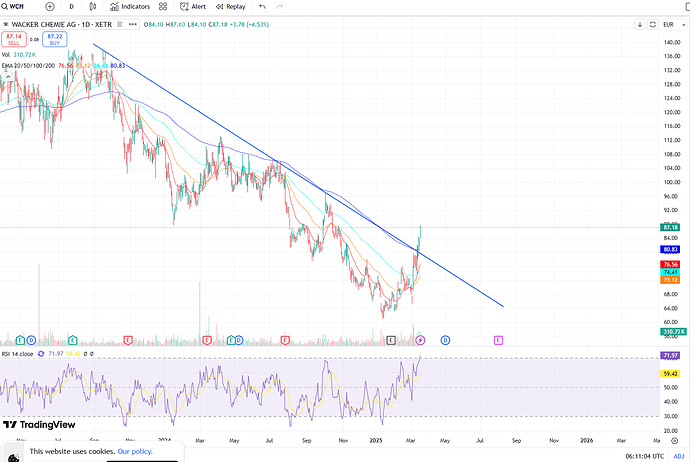The height and width of the screenshot is (462, 690).
Task: Click the pink E future earnings marker
Action: [498, 340]
